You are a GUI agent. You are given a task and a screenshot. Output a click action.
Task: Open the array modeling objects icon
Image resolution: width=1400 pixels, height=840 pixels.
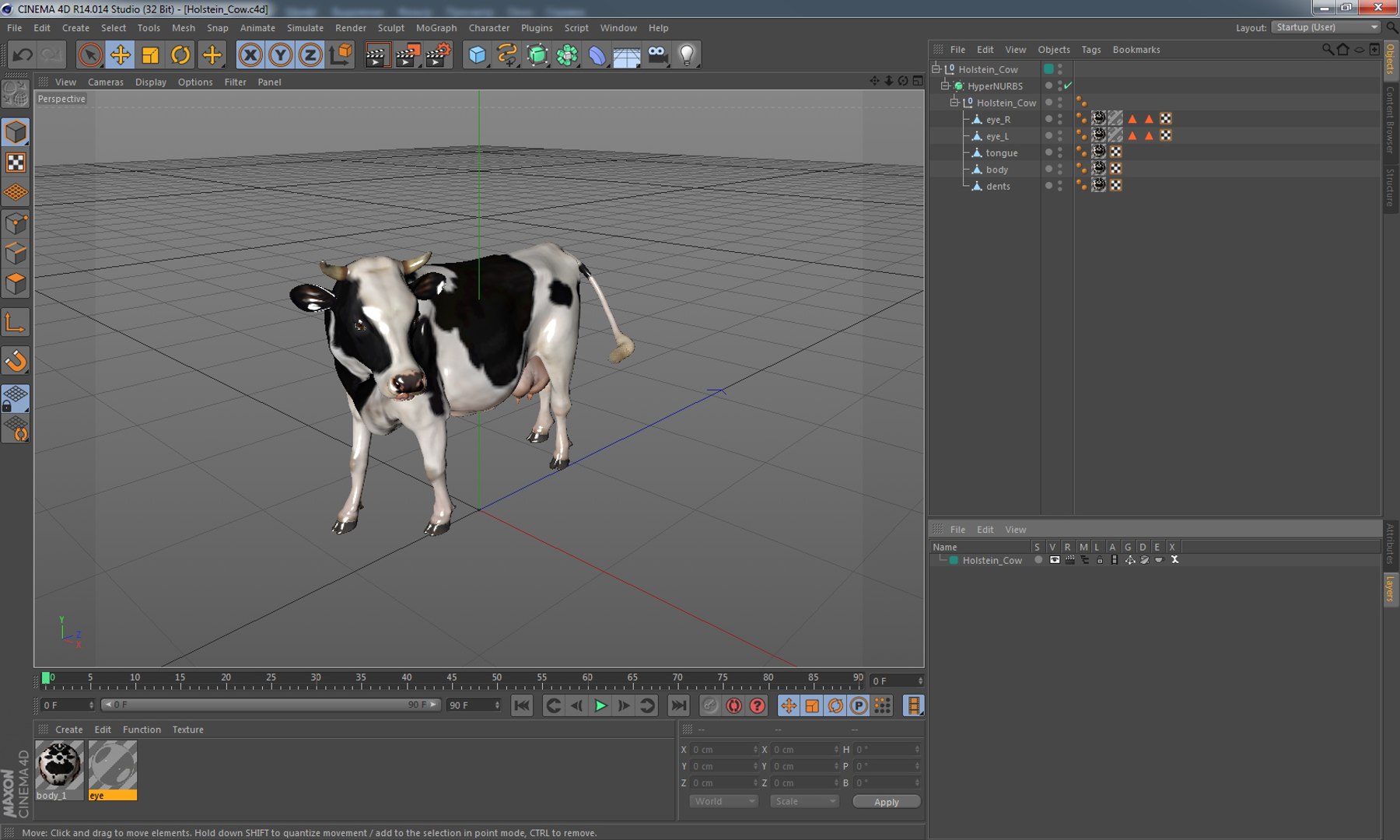coord(567,55)
